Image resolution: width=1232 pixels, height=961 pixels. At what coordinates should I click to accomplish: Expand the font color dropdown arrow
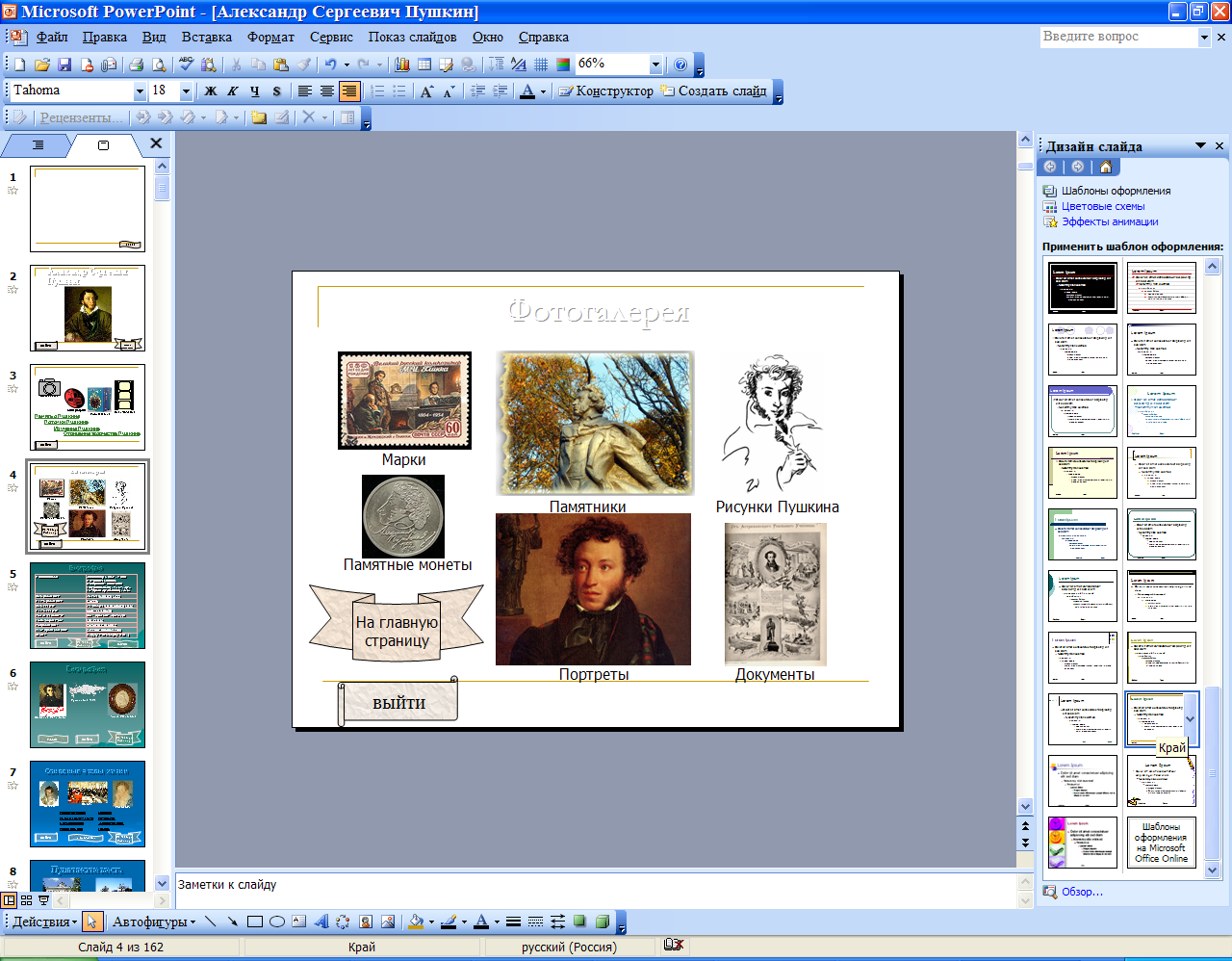pyautogui.click(x=543, y=91)
